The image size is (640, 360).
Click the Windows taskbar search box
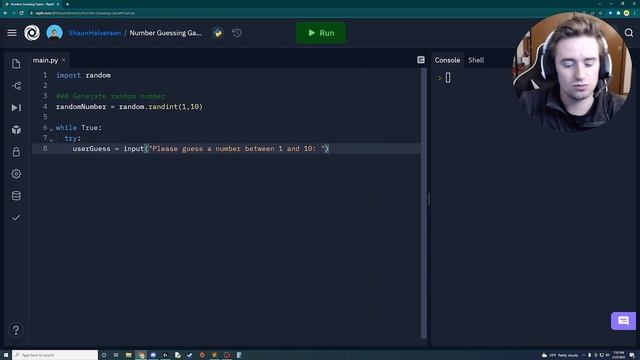click(55, 355)
